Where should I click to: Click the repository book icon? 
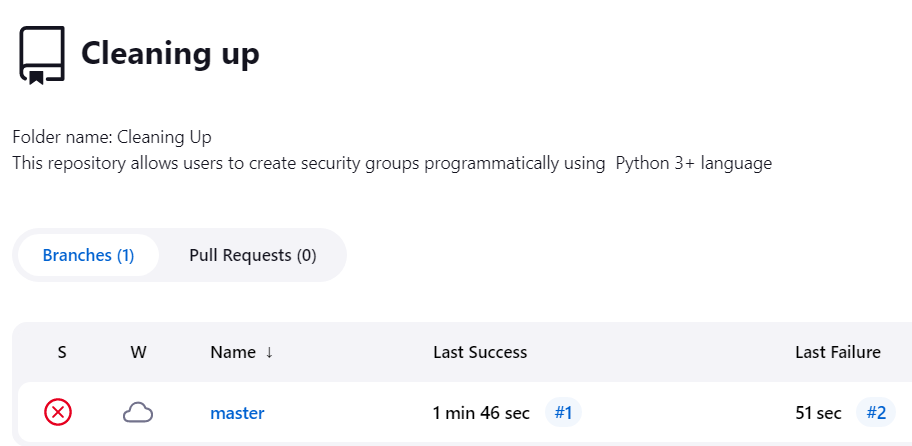click(x=42, y=54)
